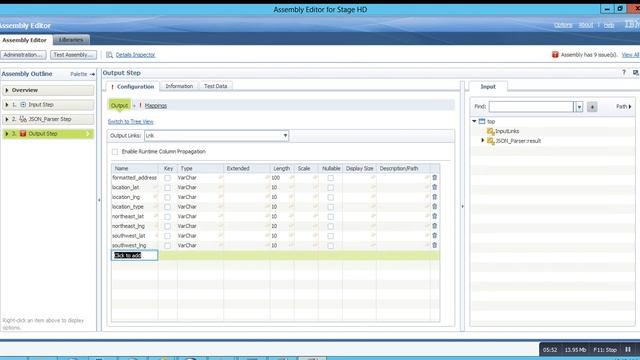Open the Mappings link
640x360 pixels.
pos(156,106)
